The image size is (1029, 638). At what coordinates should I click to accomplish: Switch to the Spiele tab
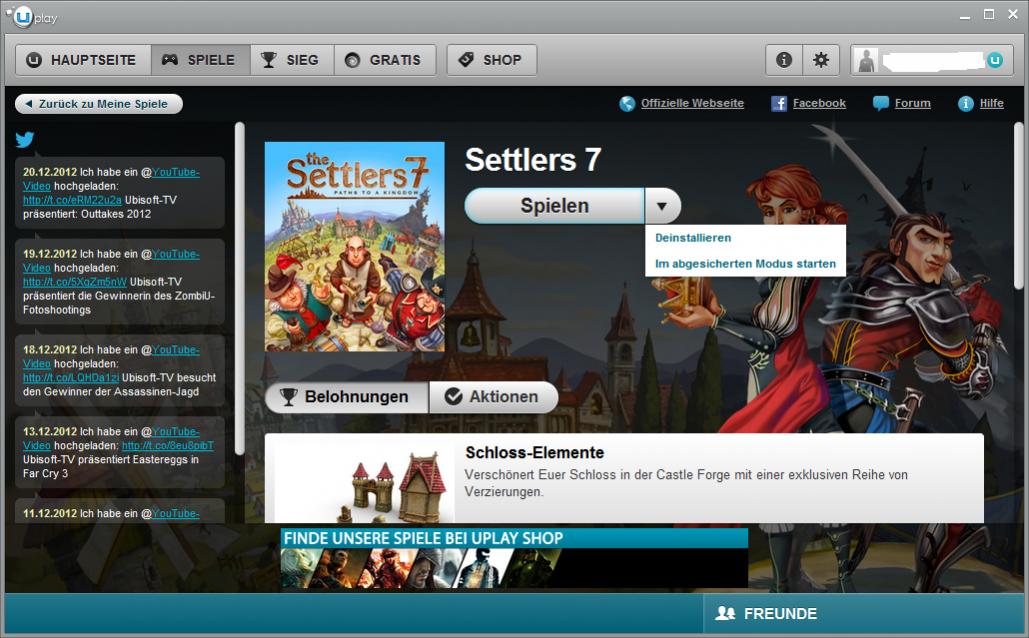[200, 60]
